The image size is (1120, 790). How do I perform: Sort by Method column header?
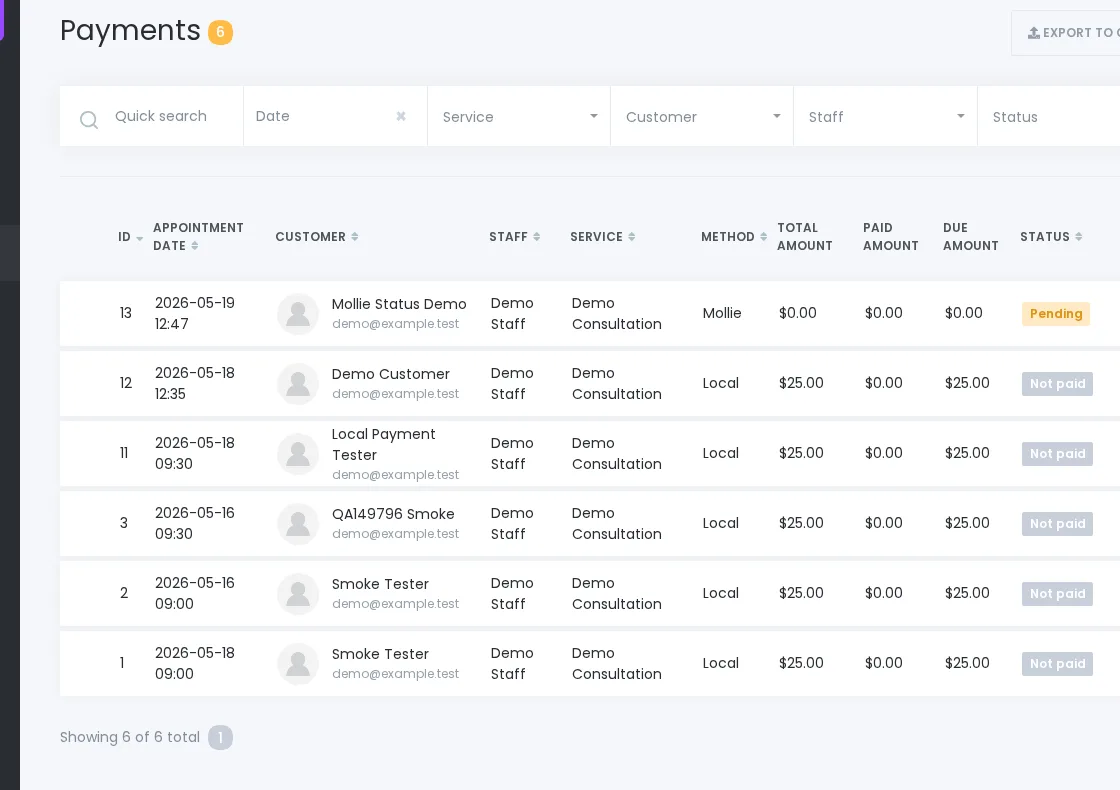734,236
